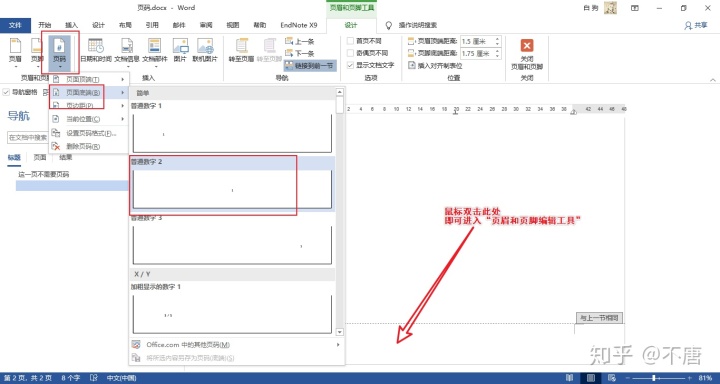Collapse the ribbon with chevron arrow
720x384 pixels.
tap(713, 80)
